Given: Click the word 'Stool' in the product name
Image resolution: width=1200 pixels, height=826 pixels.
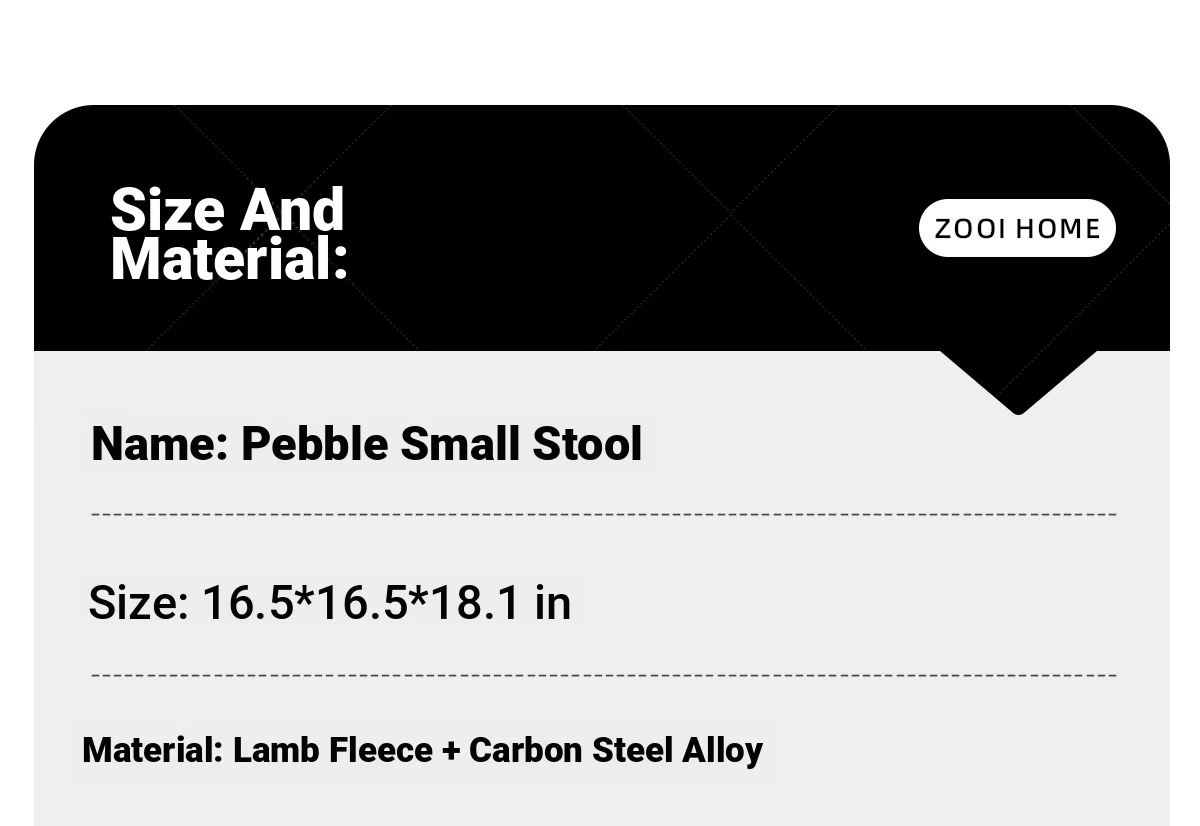Looking at the screenshot, I should click(587, 444).
